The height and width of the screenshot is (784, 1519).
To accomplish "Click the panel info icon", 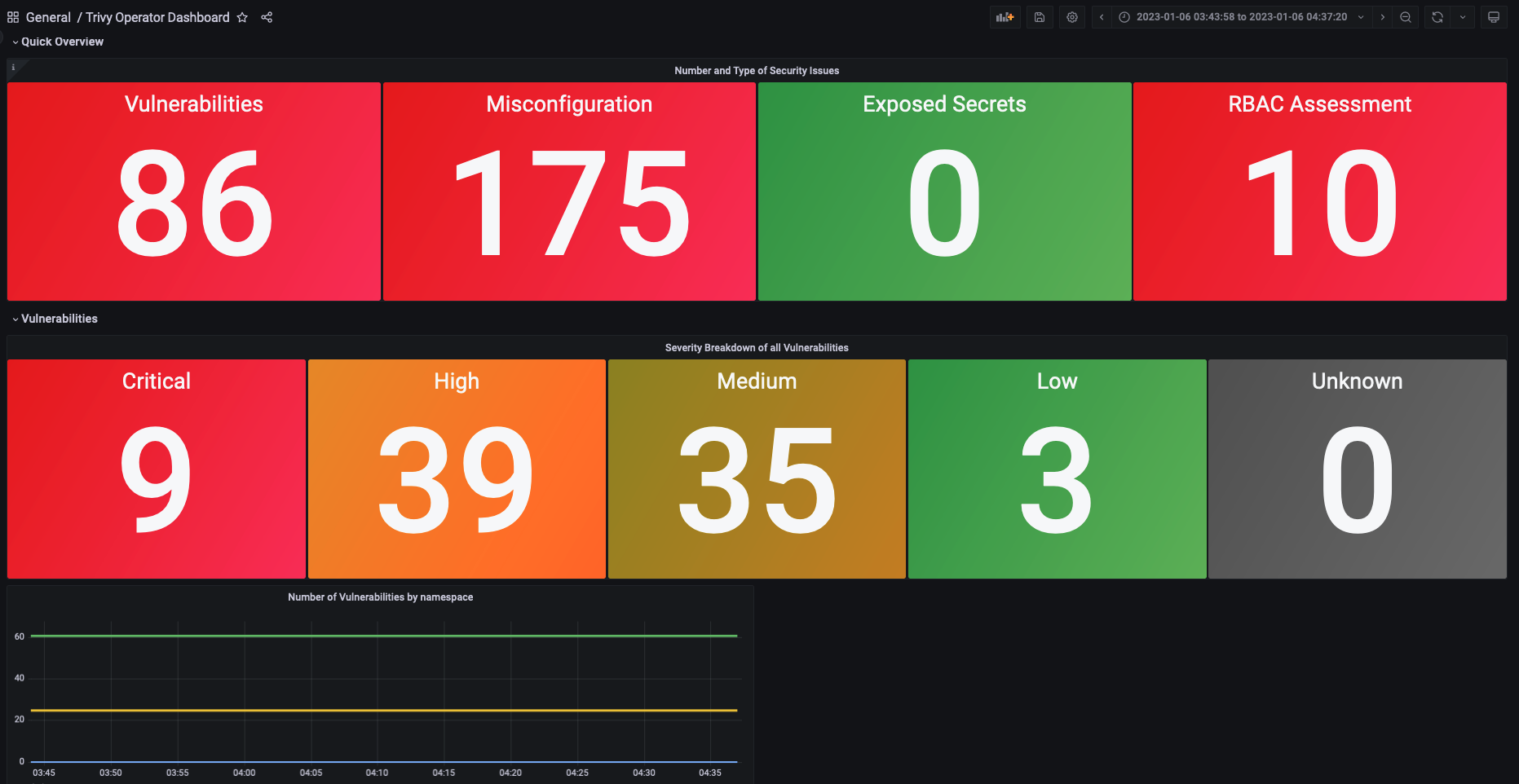I will coord(11,68).
